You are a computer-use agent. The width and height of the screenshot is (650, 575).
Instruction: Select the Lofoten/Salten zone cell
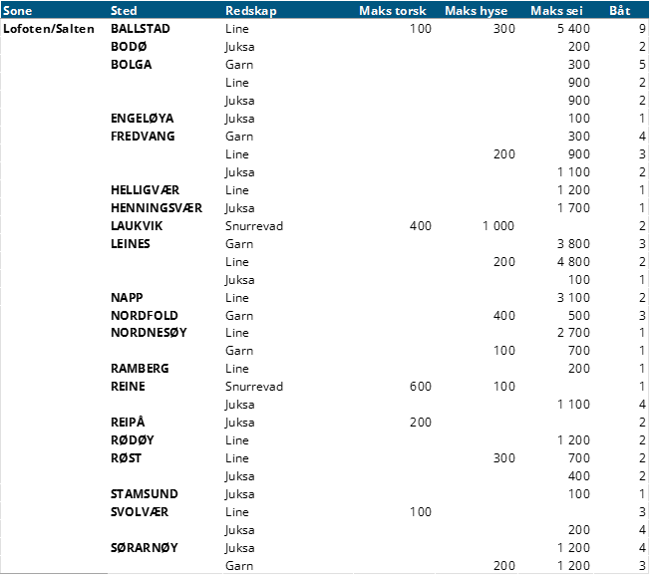click(49, 29)
